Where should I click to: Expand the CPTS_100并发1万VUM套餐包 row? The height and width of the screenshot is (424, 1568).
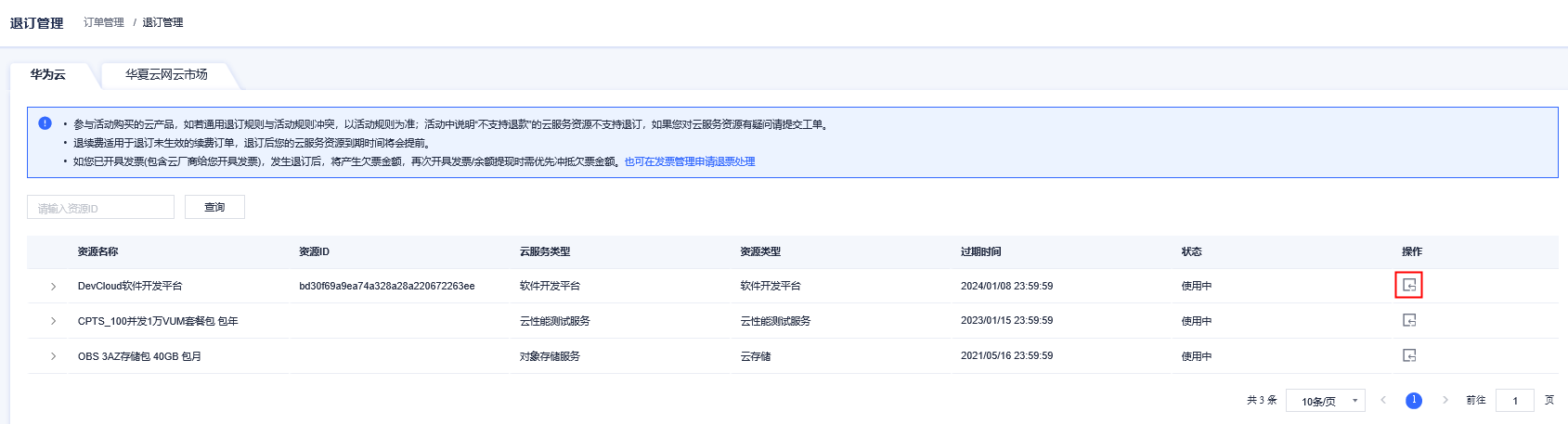point(53,321)
